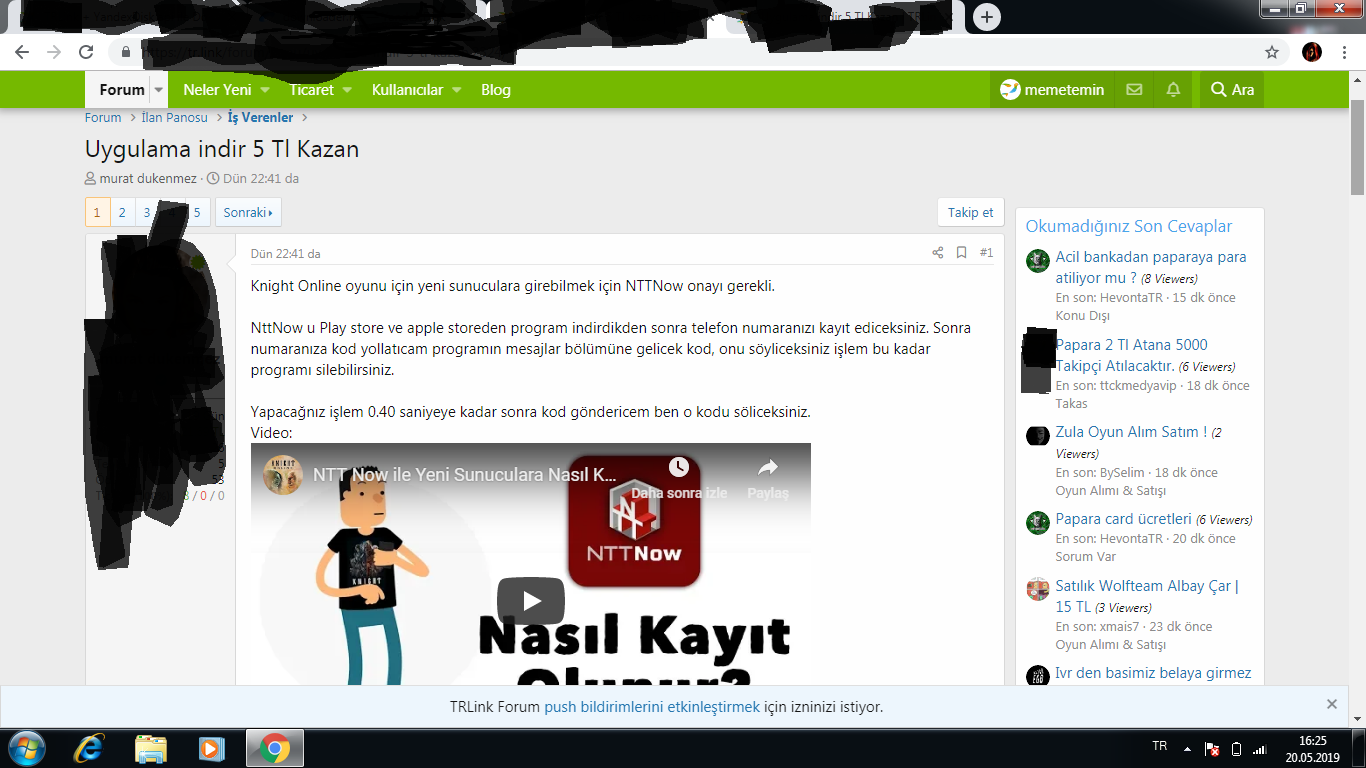This screenshot has width=1366, height=768.
Task: Click the Forum breadcrumb link
Action: [103, 118]
